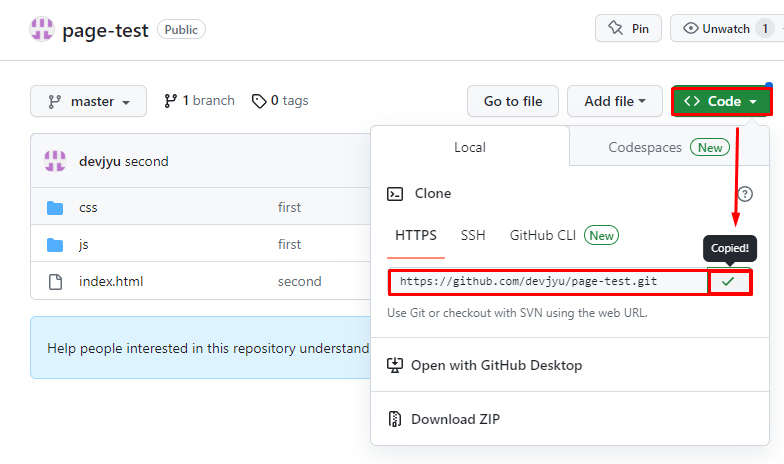Click the eye icon on Unwatch button

[x=690, y=28]
